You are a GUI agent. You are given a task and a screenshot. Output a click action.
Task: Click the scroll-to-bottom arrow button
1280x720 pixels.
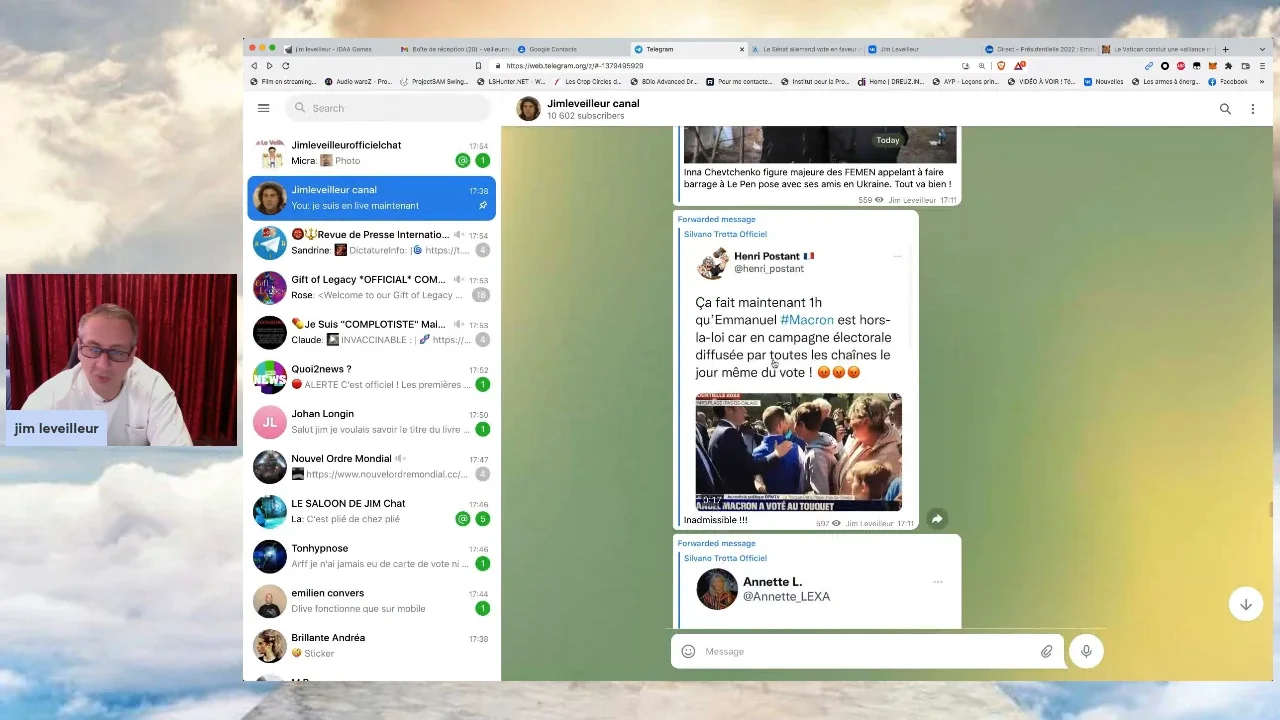1246,604
